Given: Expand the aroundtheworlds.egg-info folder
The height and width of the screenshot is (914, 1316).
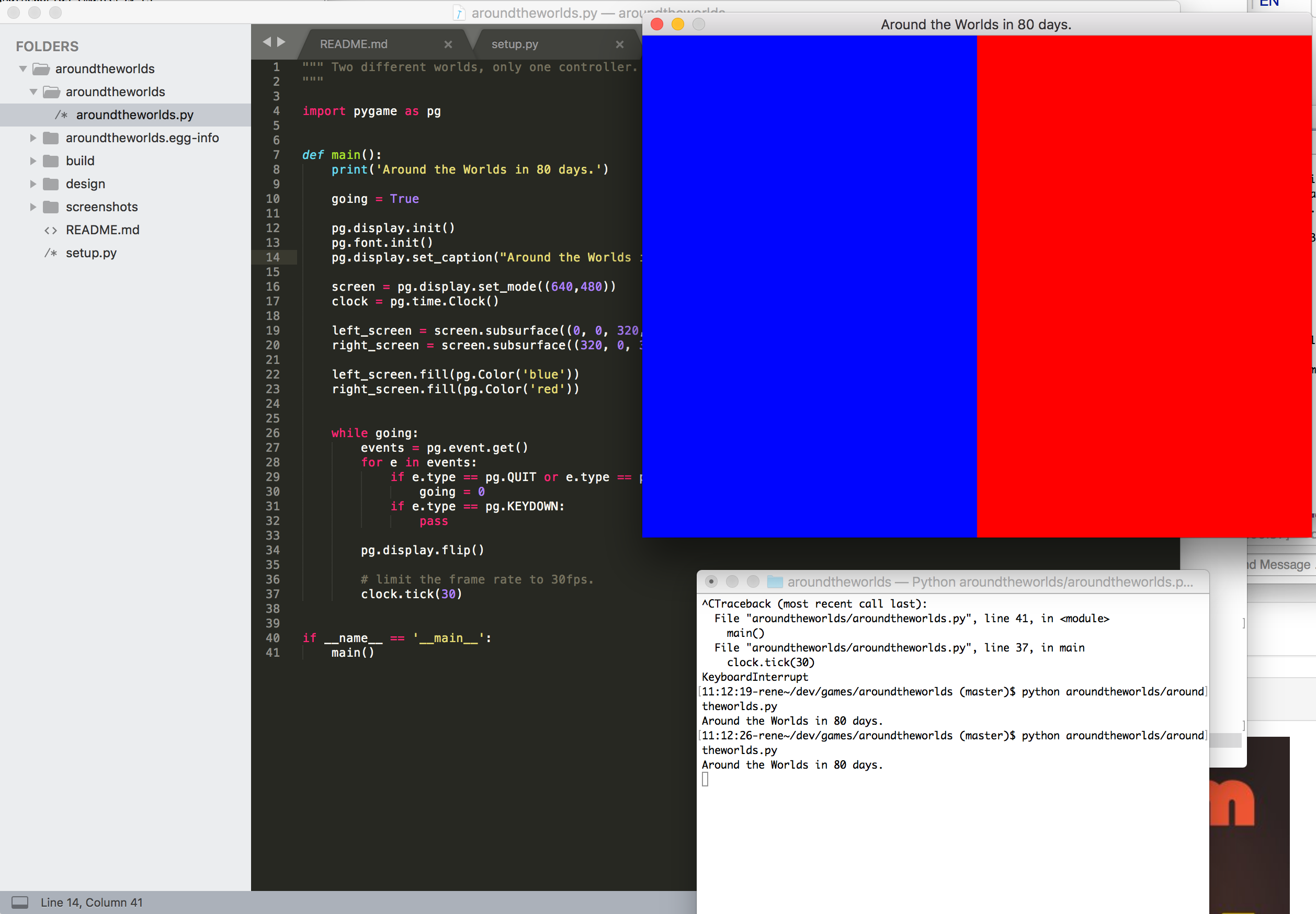Looking at the screenshot, I should tap(33, 138).
